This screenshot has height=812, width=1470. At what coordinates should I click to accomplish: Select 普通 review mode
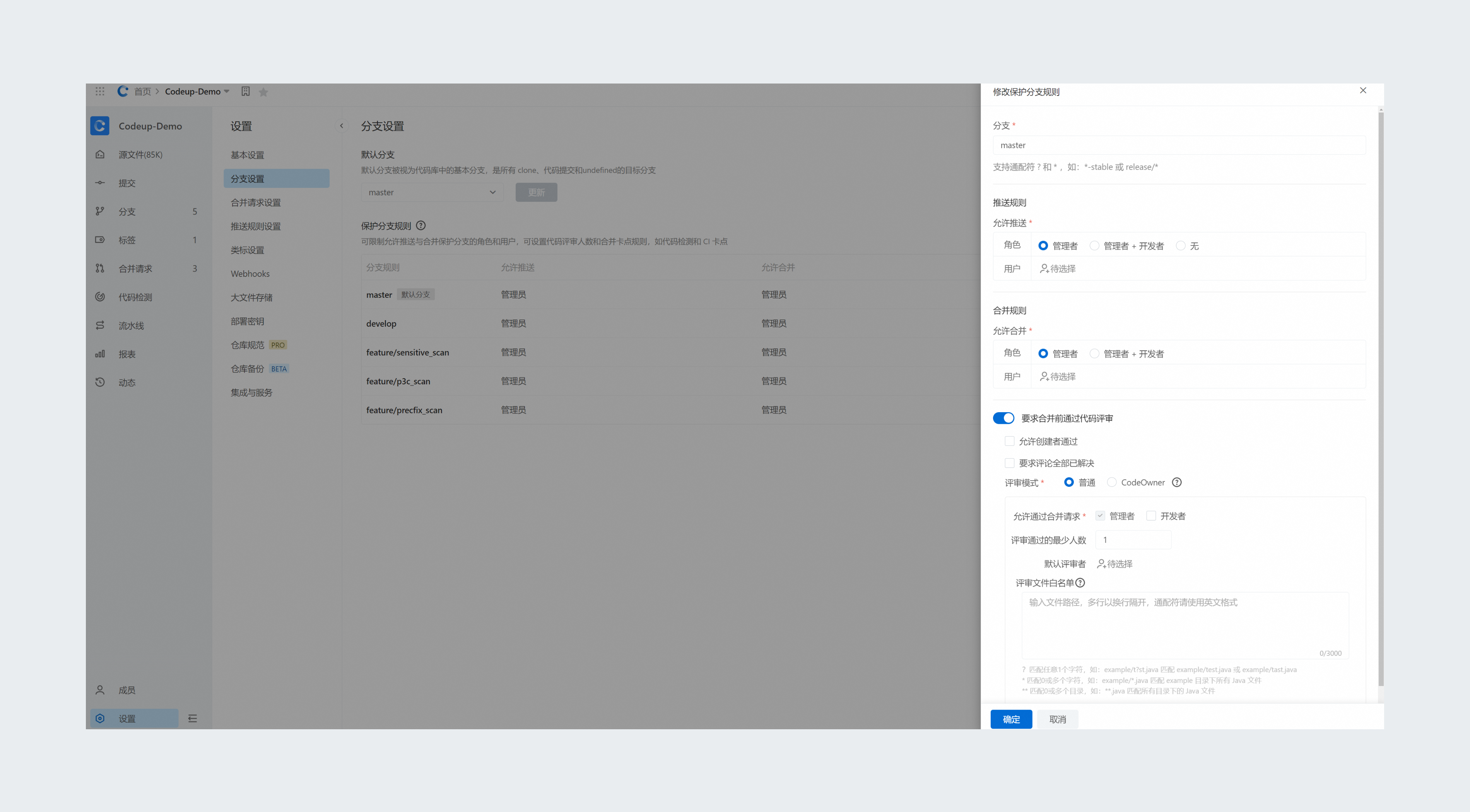pos(1069,483)
